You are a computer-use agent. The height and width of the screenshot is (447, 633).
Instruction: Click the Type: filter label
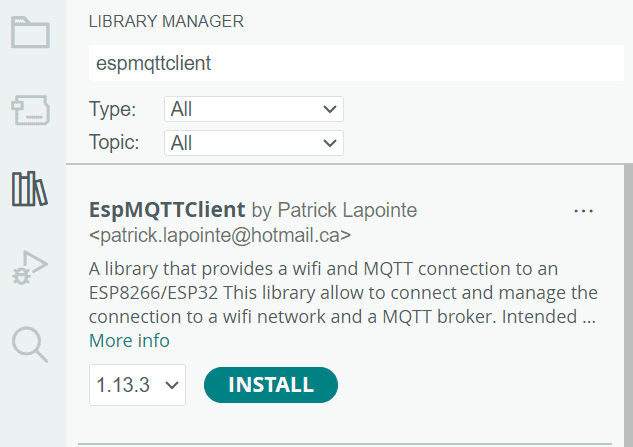pyautogui.click(x=113, y=109)
